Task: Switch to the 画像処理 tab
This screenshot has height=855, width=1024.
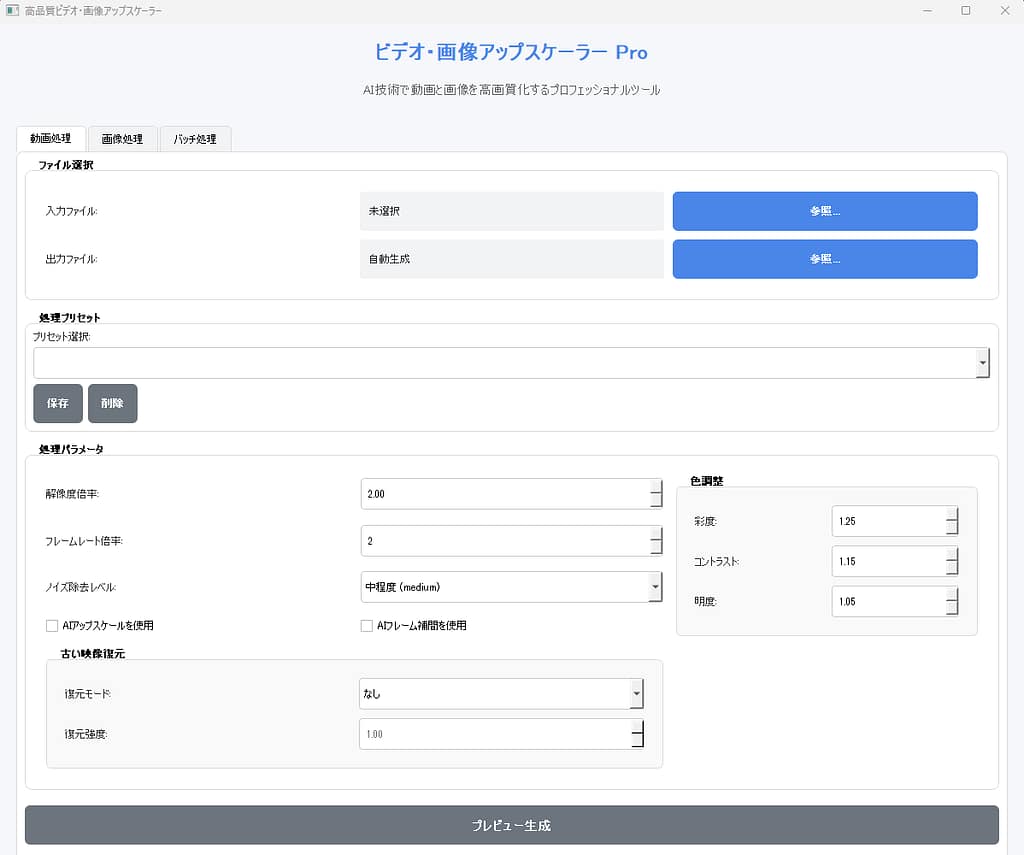Action: pos(121,139)
